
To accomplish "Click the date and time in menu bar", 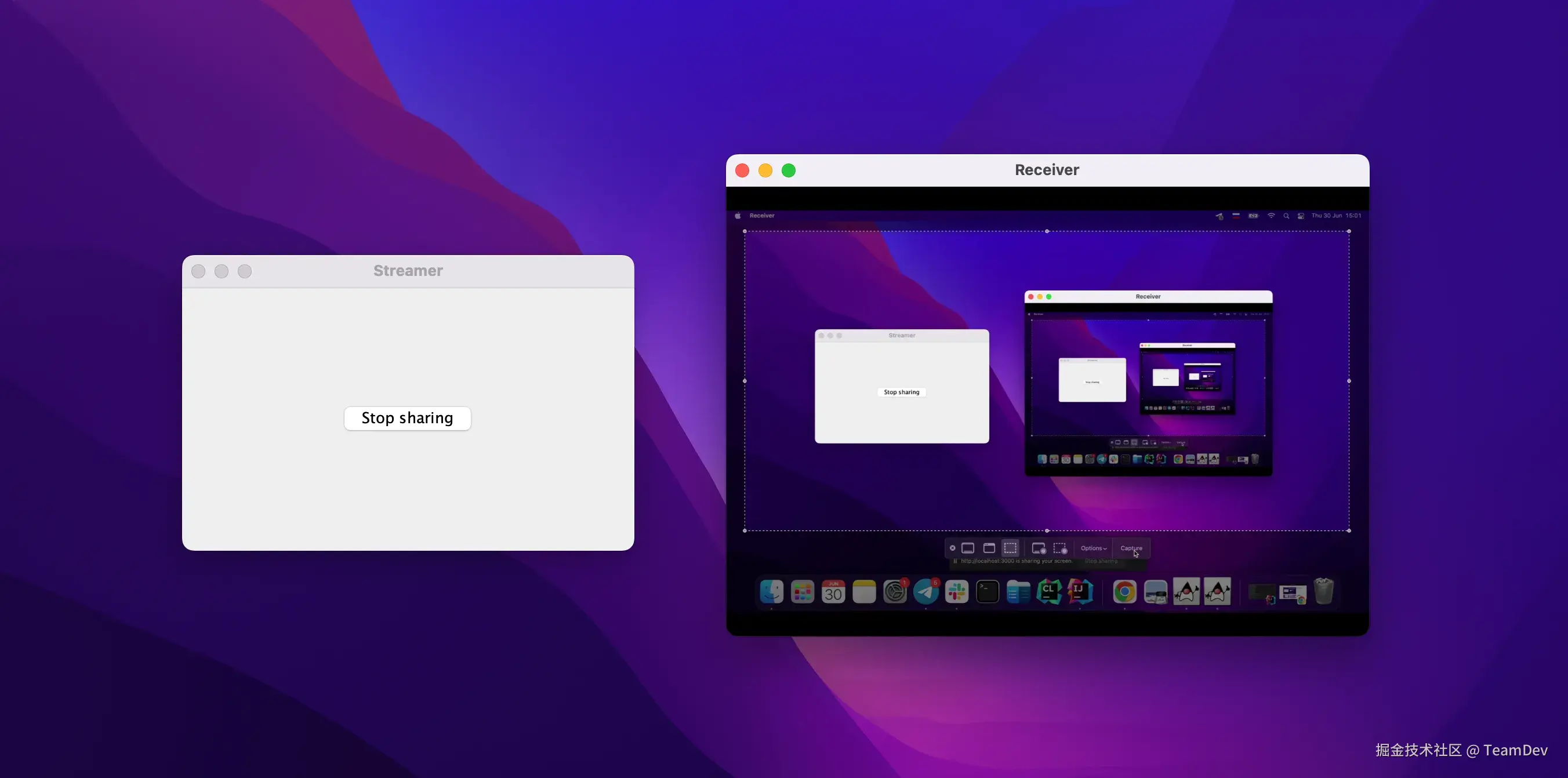I will tap(1336, 216).
